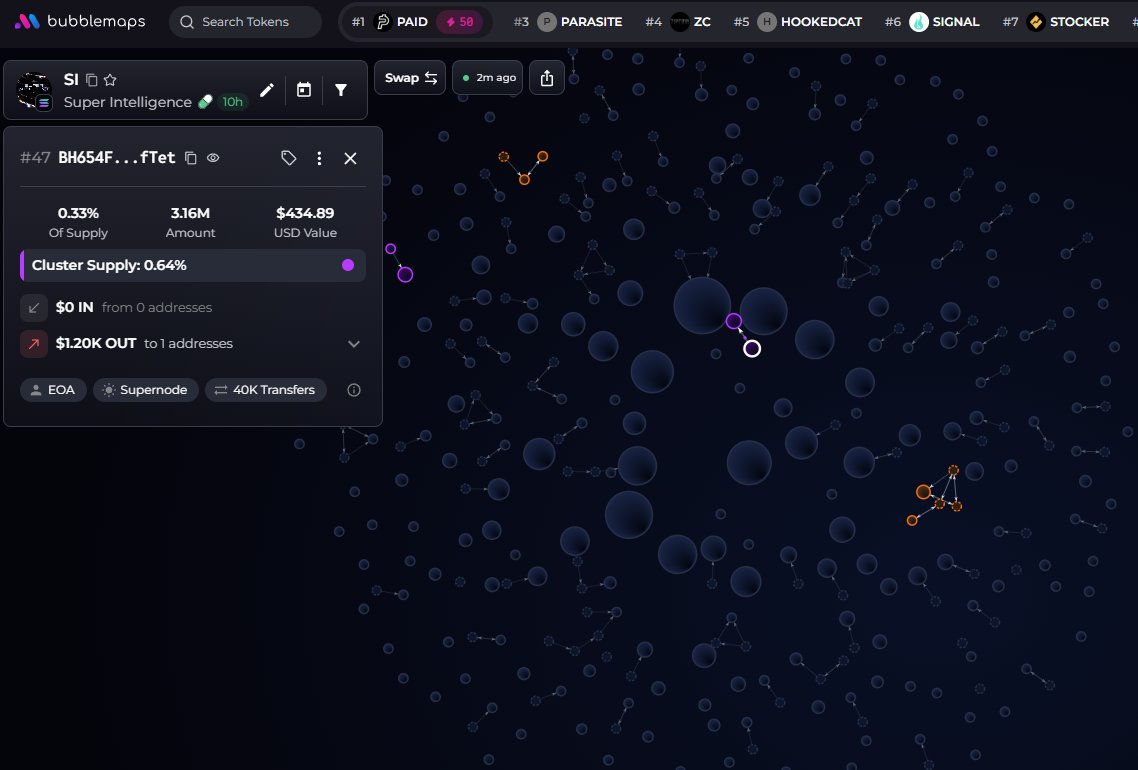Image resolution: width=1138 pixels, height=770 pixels.
Task: Focus the Search Tokens field
Action: pos(245,22)
